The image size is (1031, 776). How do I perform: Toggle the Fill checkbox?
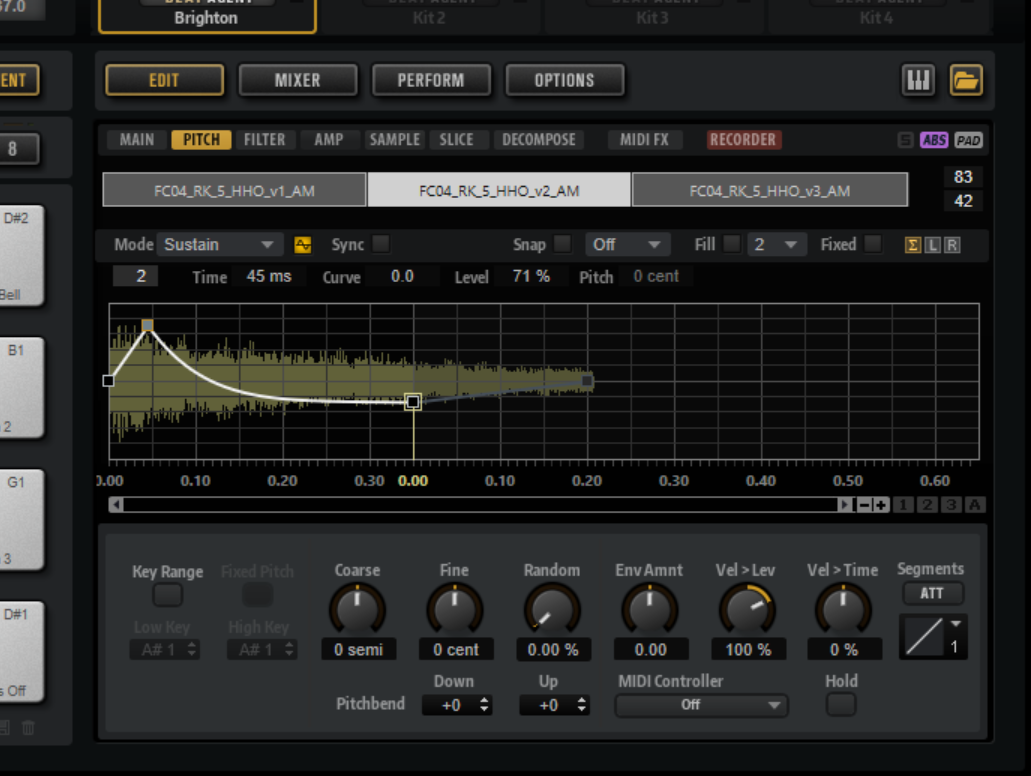[732, 244]
